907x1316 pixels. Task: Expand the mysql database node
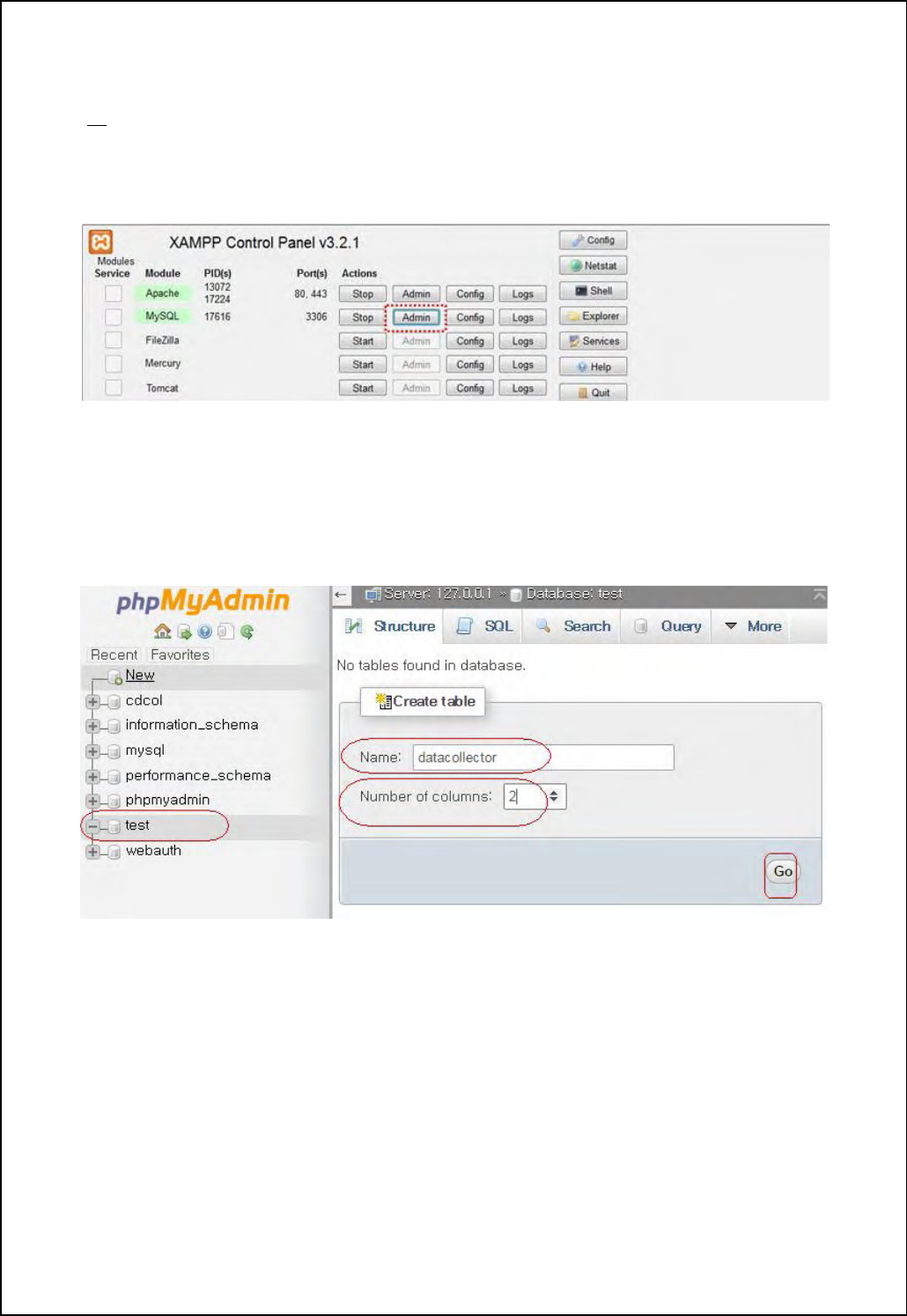click(92, 751)
